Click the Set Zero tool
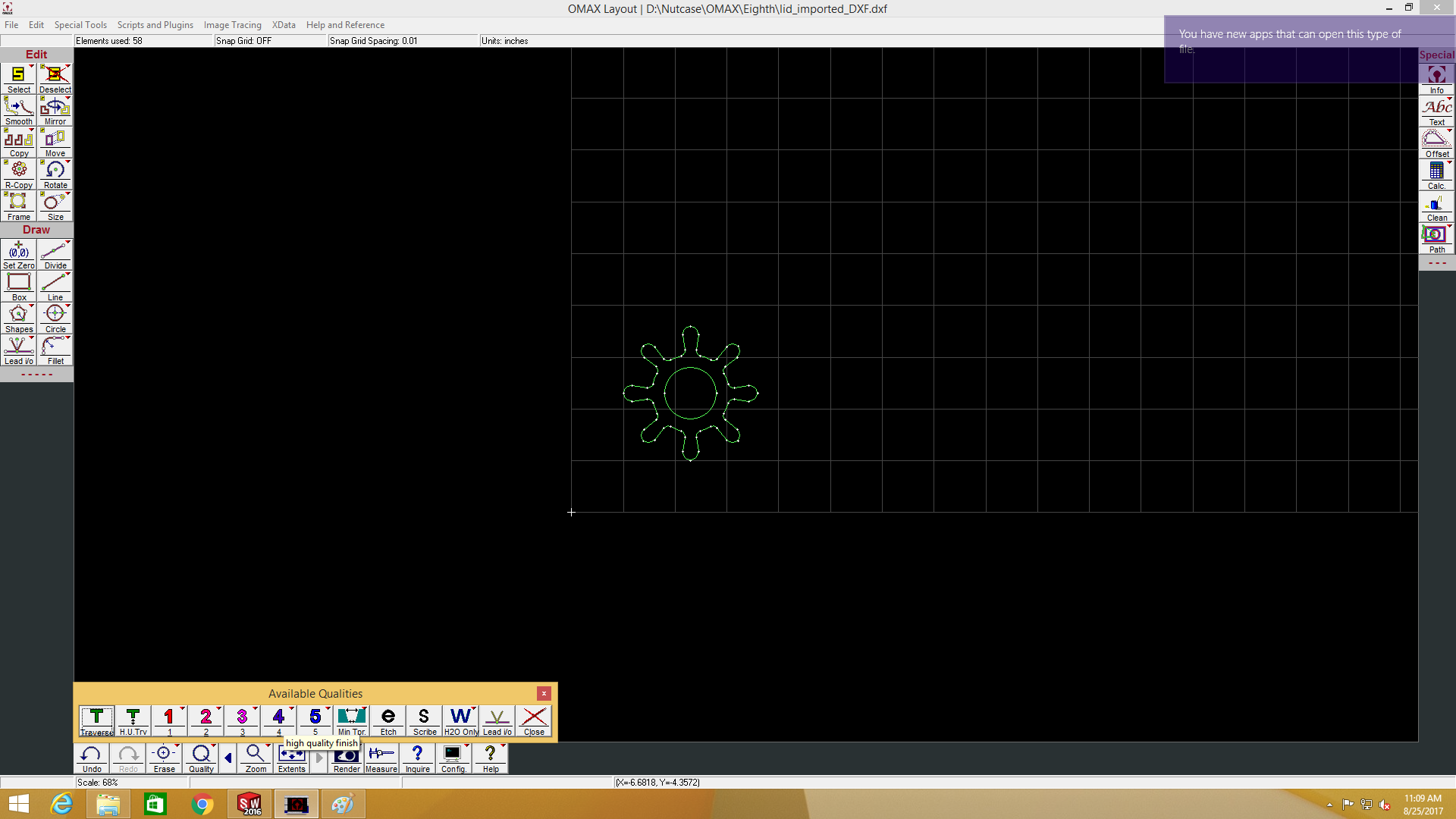Viewport: 1456px width, 819px height. (x=18, y=255)
